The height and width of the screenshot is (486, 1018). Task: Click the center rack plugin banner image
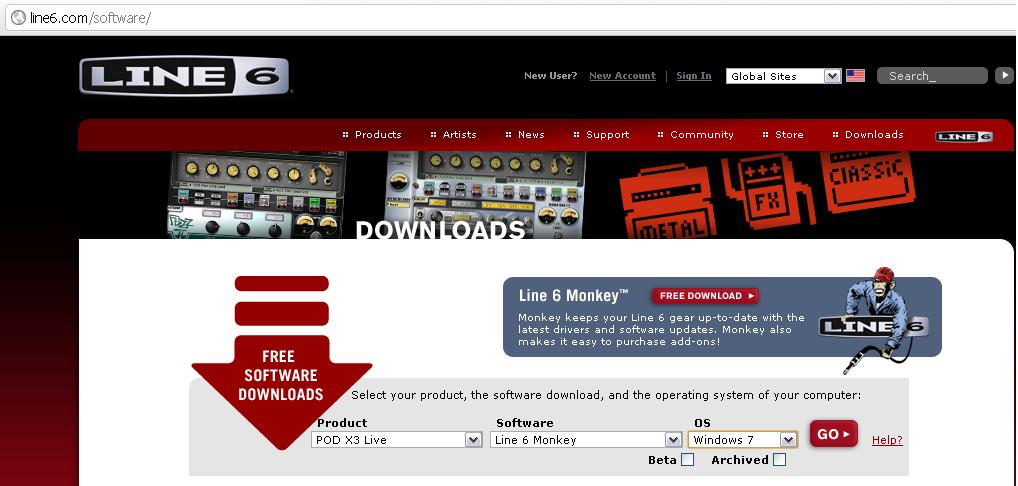(x=485, y=195)
